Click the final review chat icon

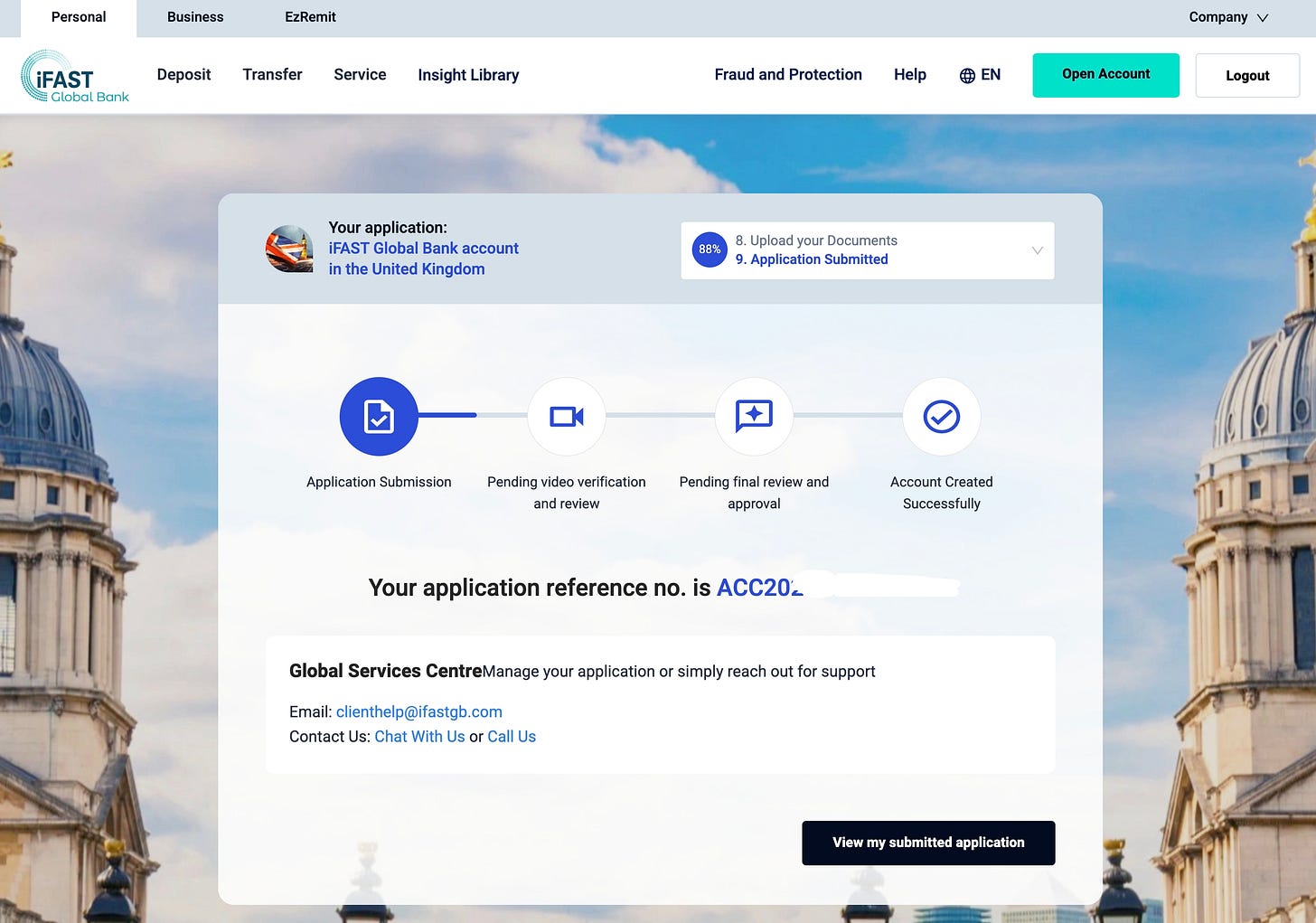tap(754, 417)
